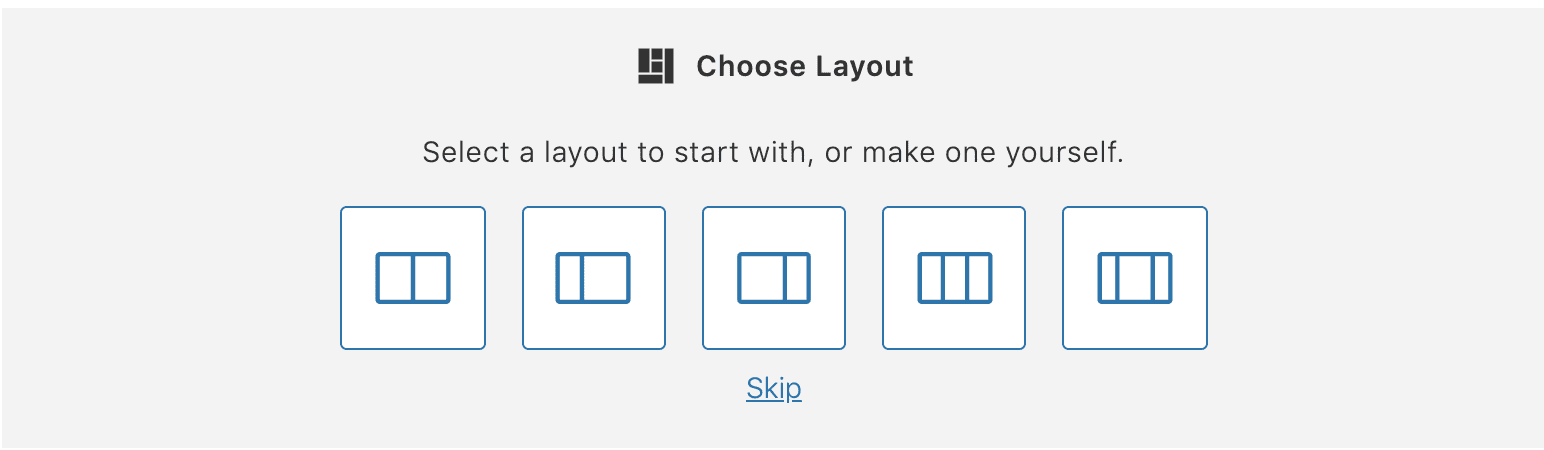Select the layout tile with left sidebar
Image resolution: width=1544 pixels, height=450 pixels.
tap(594, 278)
